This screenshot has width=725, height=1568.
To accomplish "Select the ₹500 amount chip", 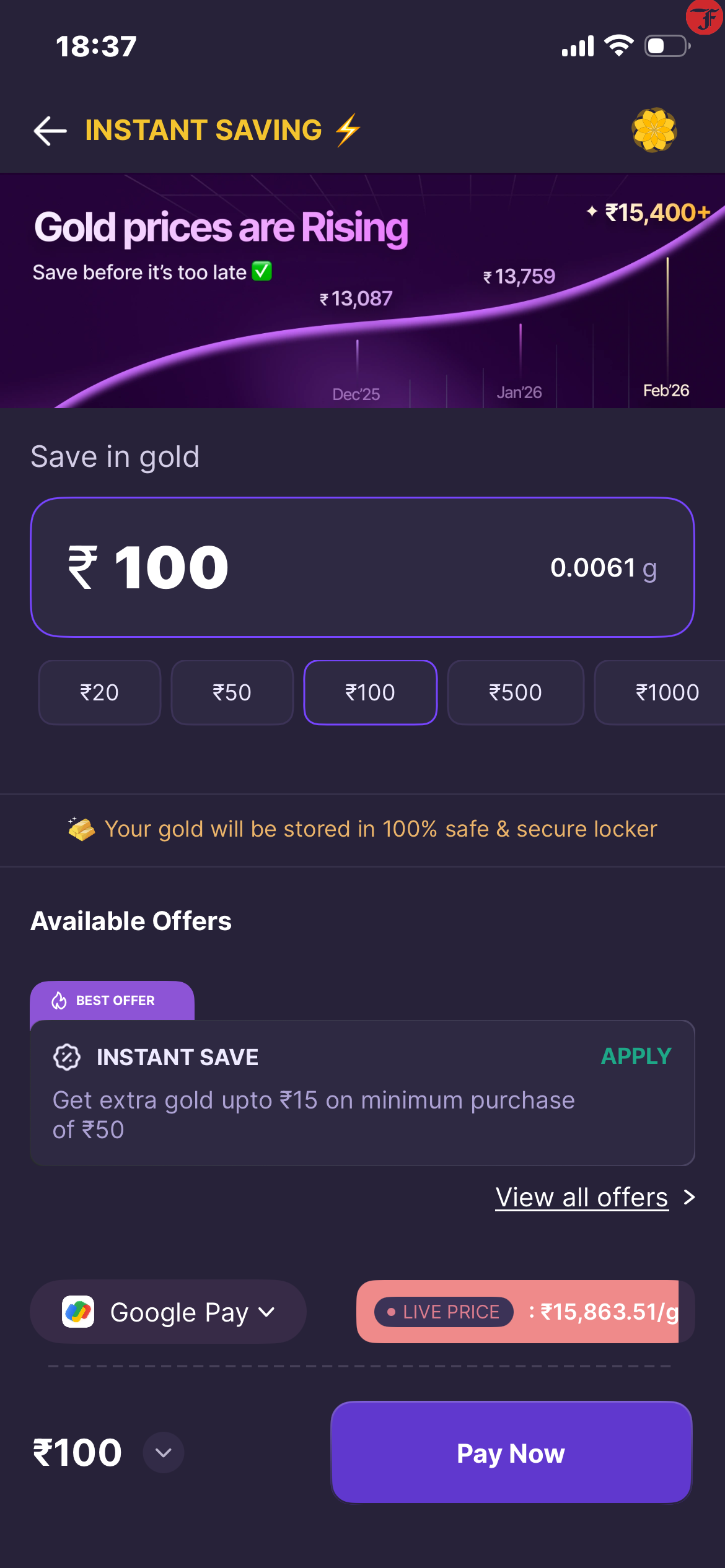I will 515,692.
